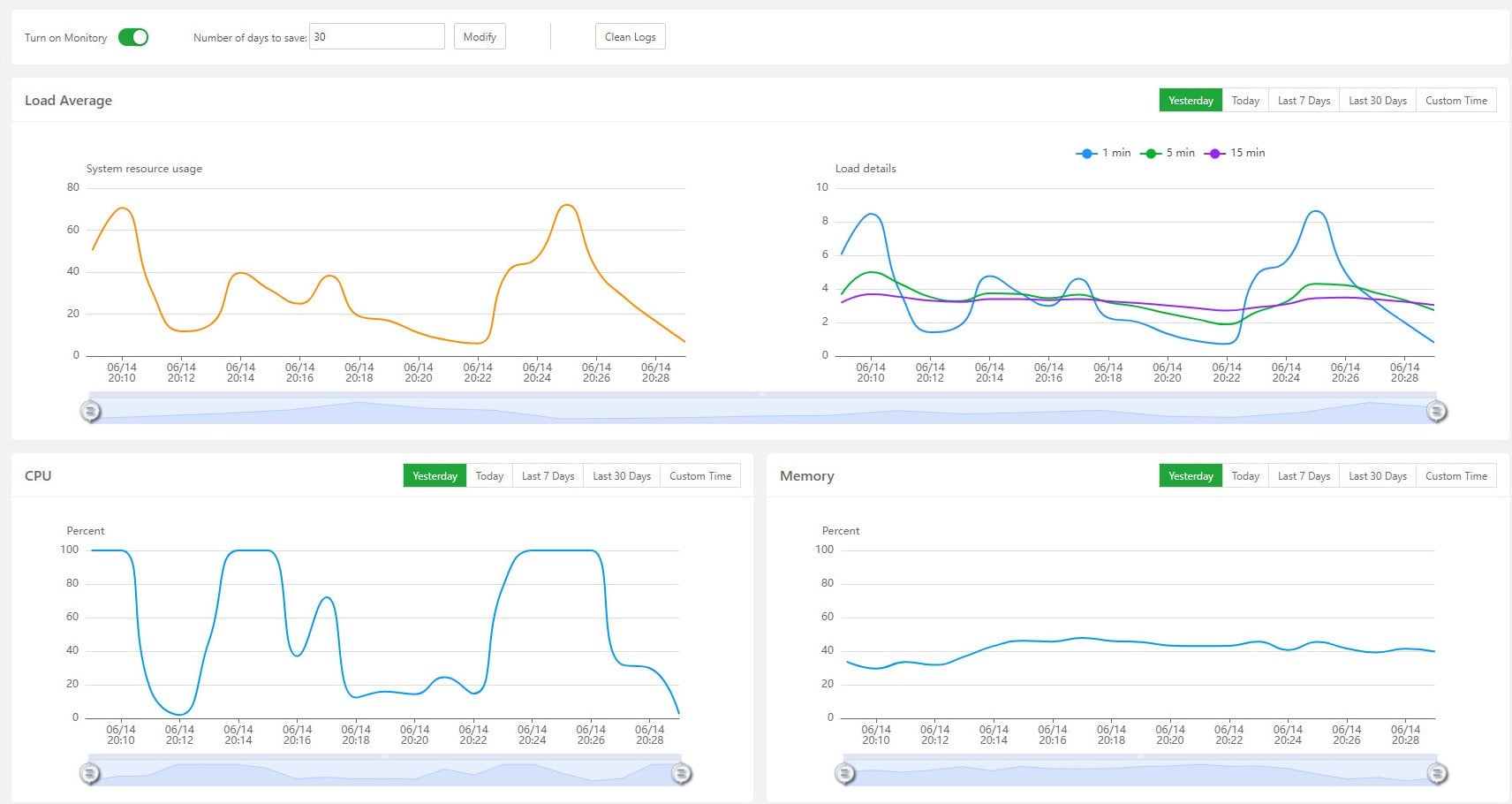This screenshot has width=1512, height=804.
Task: Click Memory chart zoom slider left handle
Action: 845,774
